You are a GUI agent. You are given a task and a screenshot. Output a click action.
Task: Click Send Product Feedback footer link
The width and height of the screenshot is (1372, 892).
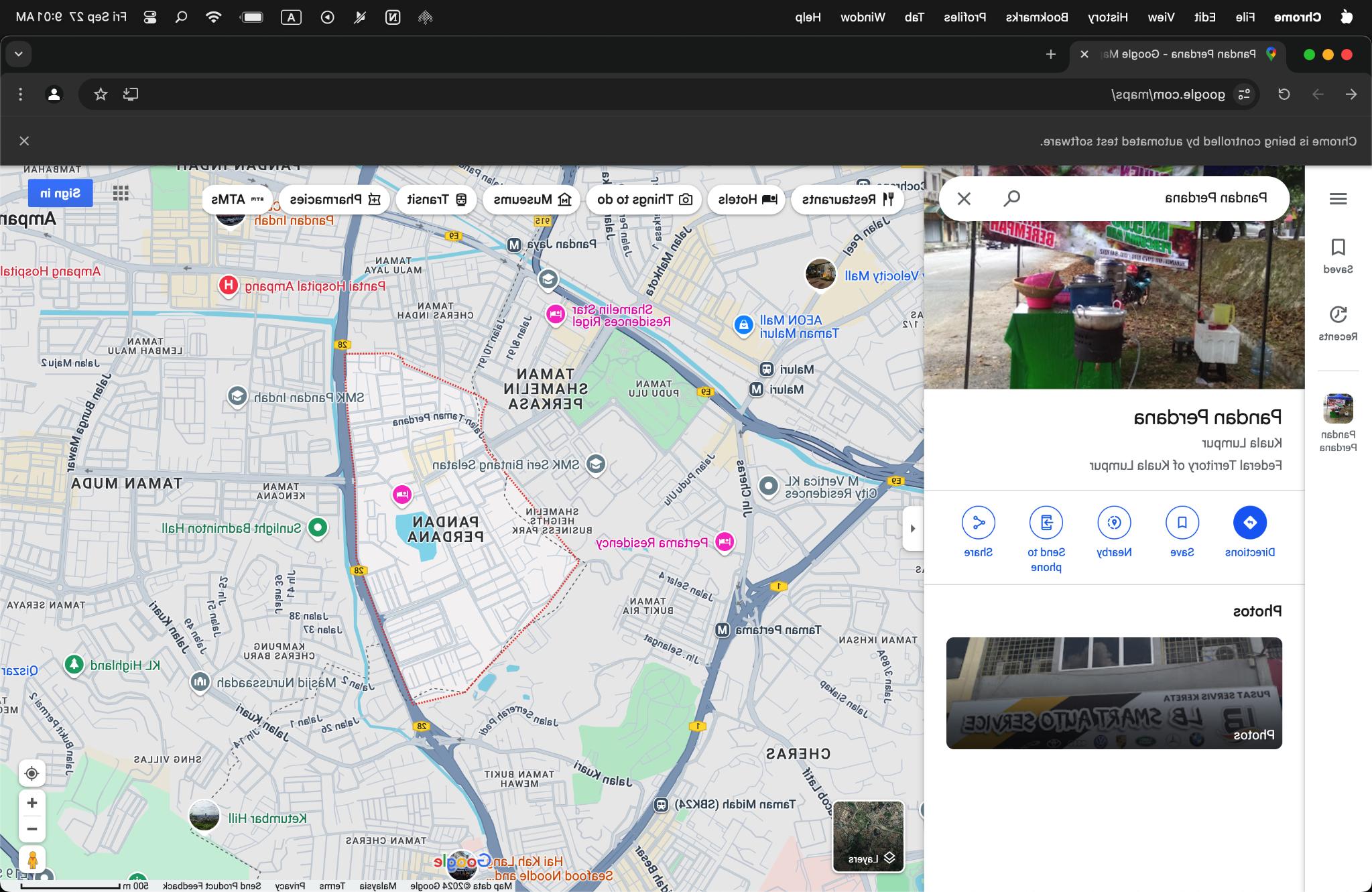pyautogui.click(x=212, y=886)
